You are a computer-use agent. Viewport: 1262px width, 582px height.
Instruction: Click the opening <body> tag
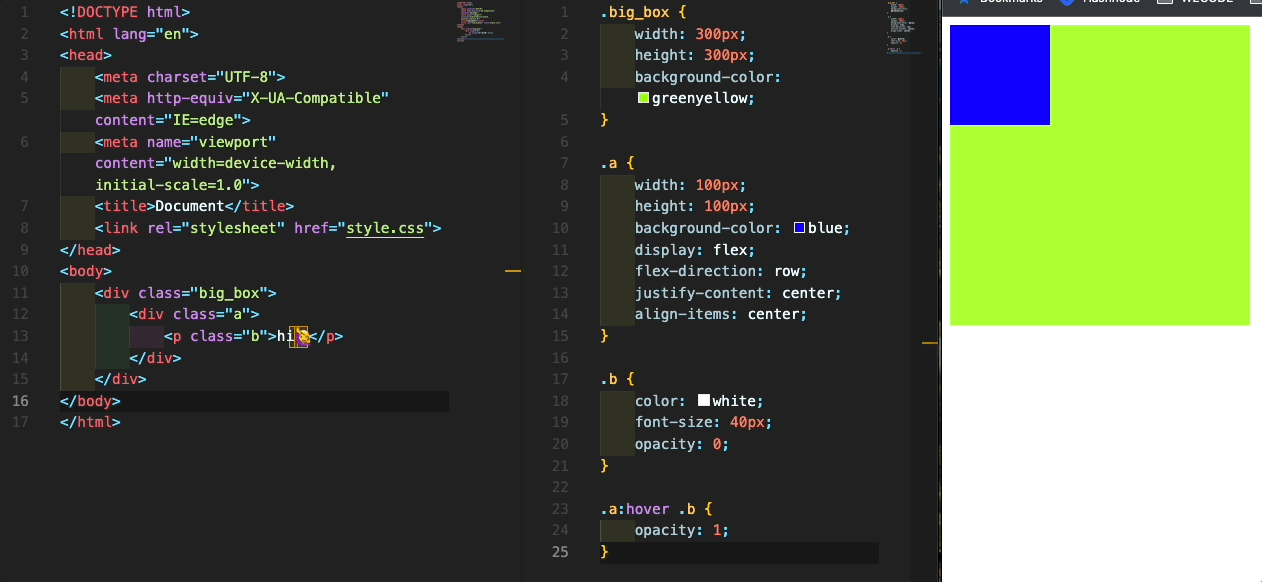[86, 271]
